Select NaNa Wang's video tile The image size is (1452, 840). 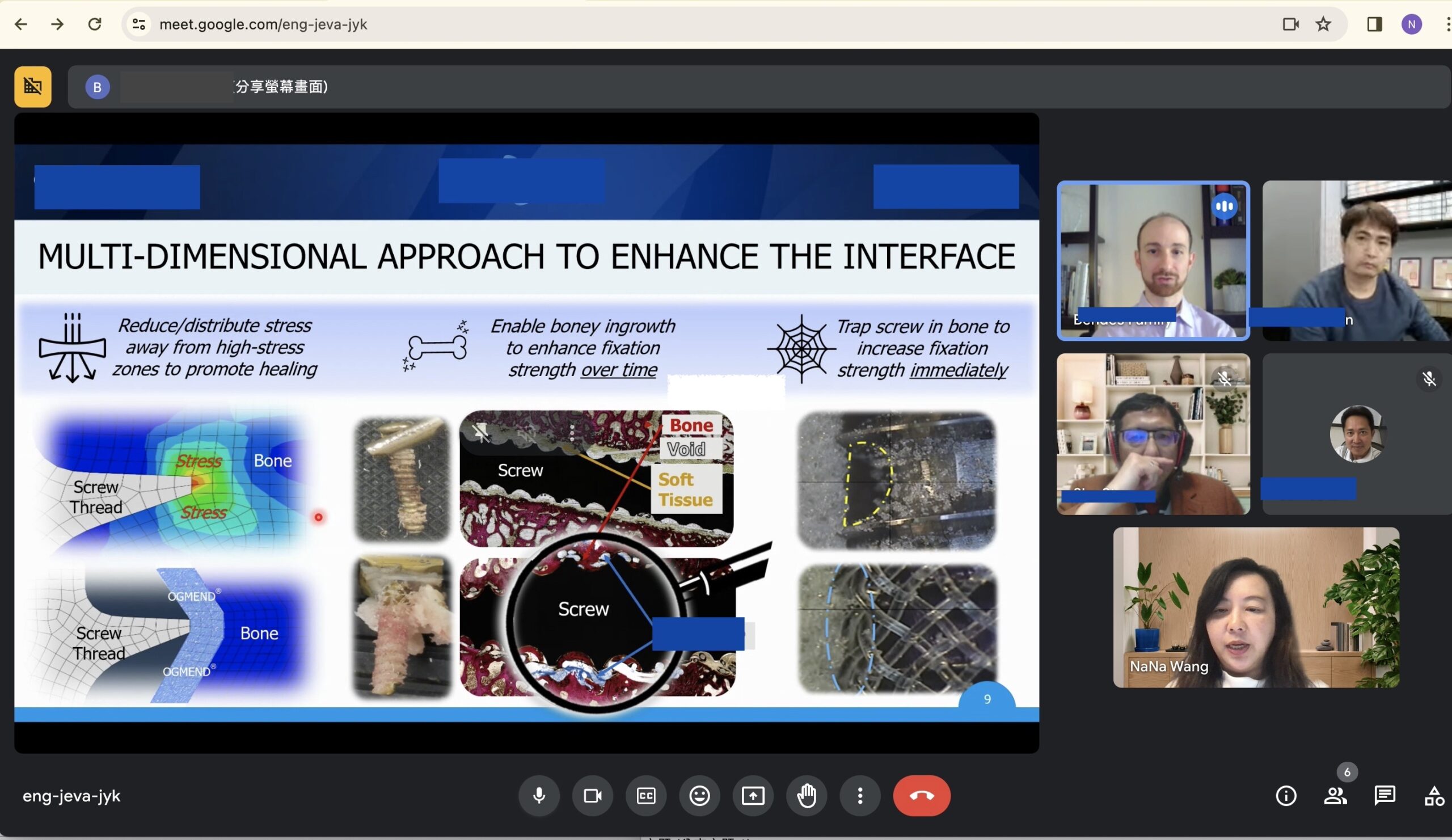coord(1256,607)
